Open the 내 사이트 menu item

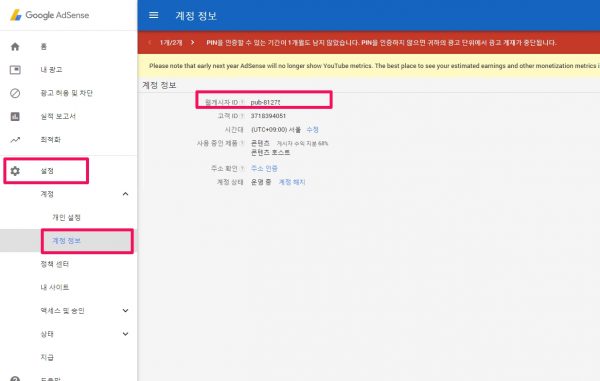pos(55,287)
